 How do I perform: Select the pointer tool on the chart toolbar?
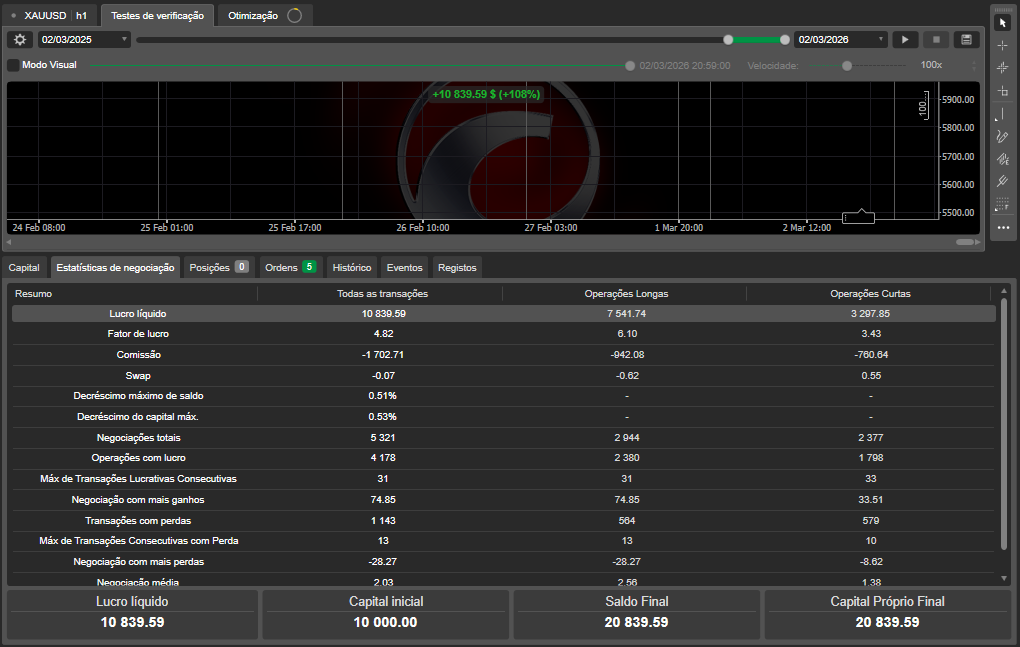pos(1003,21)
